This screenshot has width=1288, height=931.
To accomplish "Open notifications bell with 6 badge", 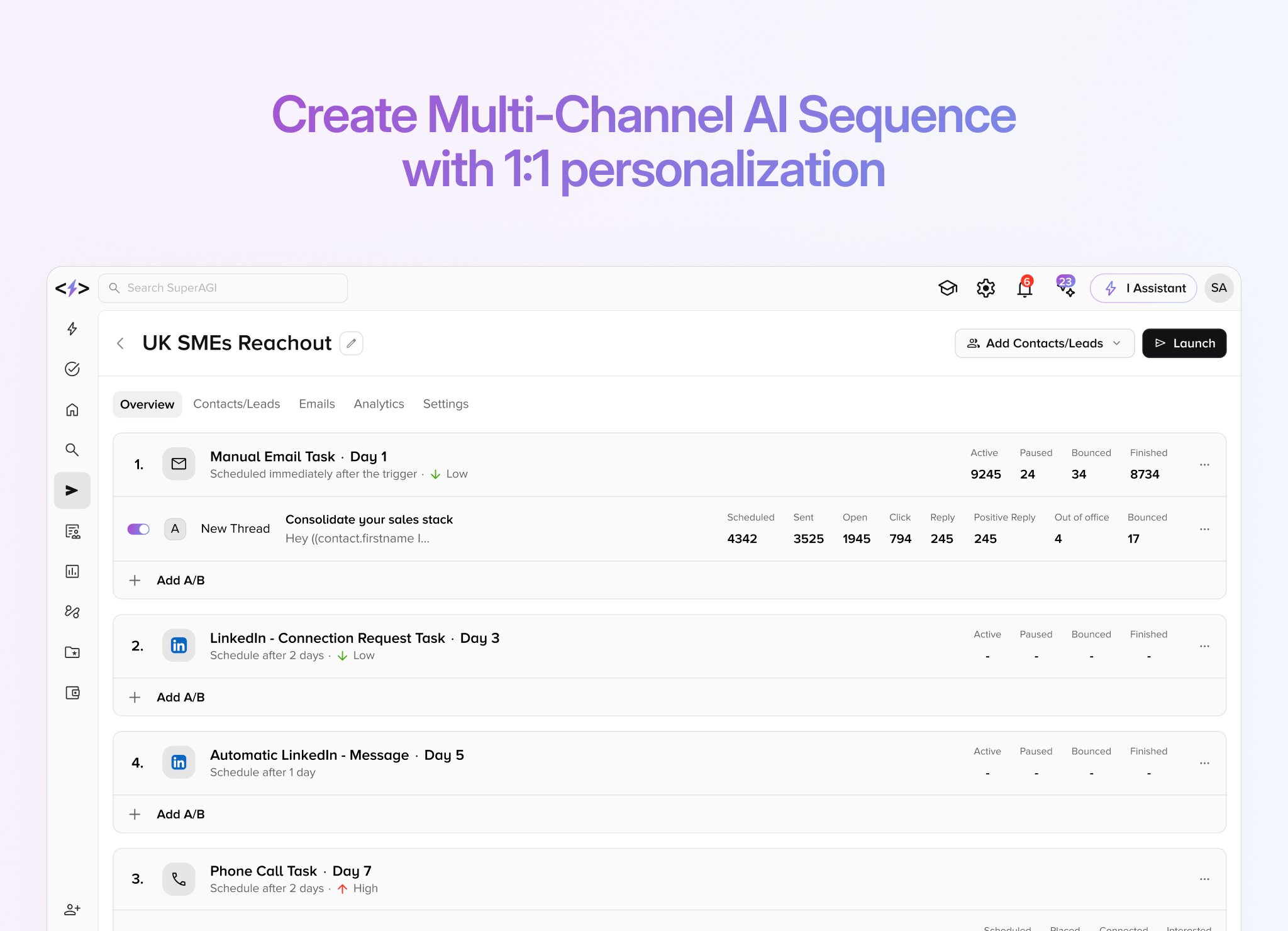I will pyautogui.click(x=1024, y=287).
